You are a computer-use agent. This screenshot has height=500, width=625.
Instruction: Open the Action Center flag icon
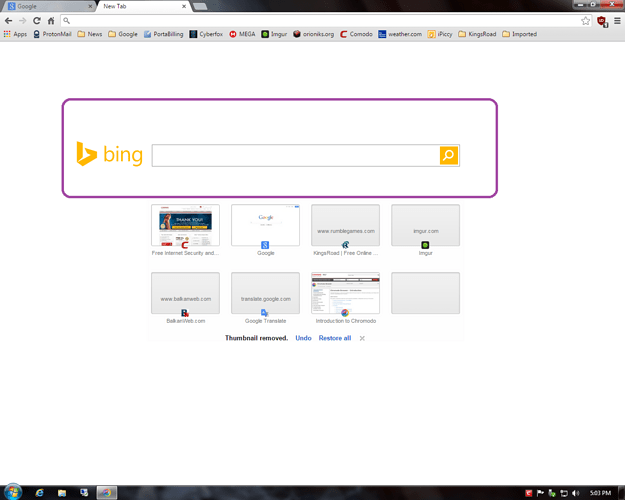point(540,493)
